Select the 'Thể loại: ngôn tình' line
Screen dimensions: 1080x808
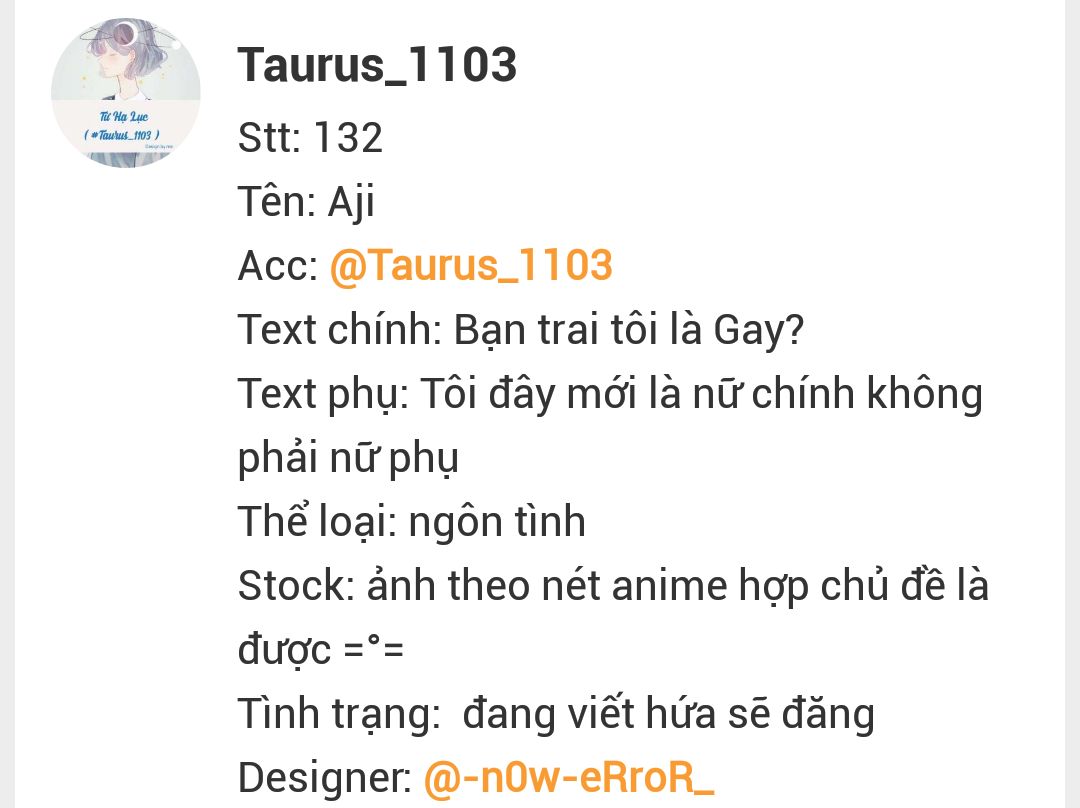click(x=412, y=521)
